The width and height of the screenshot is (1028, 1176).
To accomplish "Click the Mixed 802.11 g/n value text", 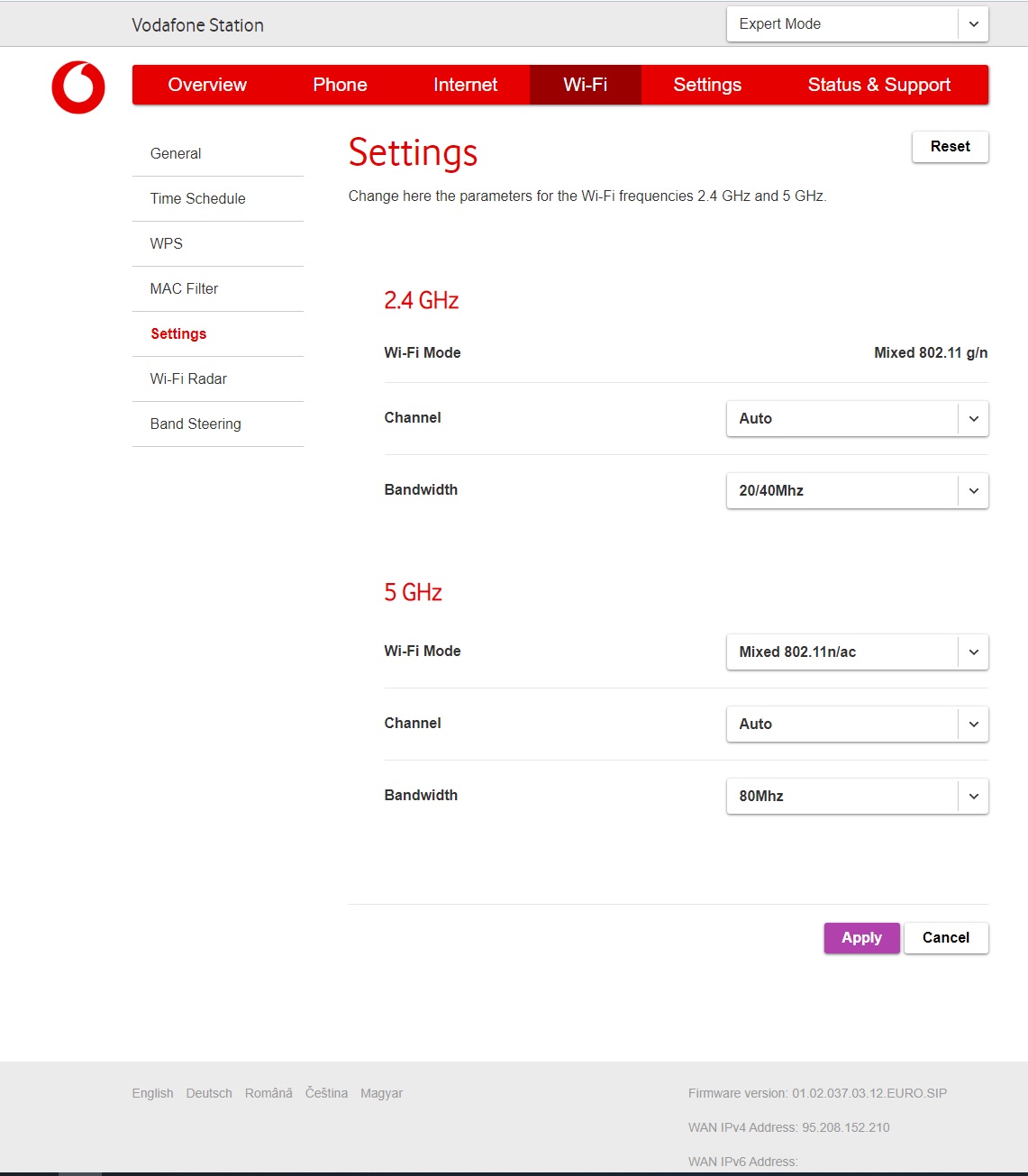I will tap(931, 352).
